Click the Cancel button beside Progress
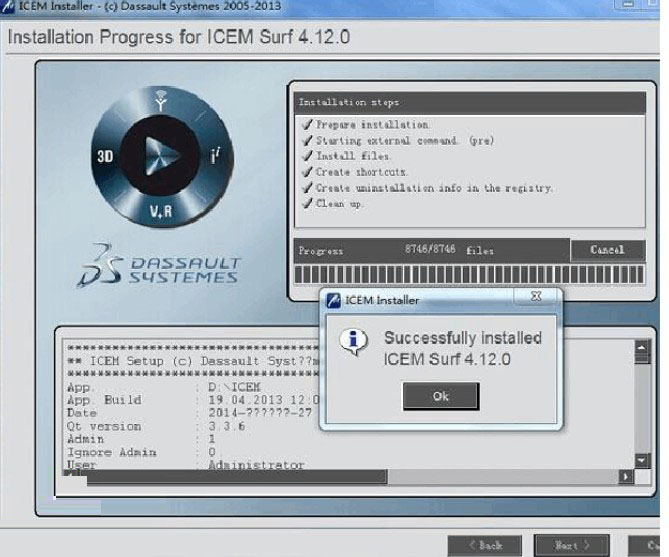669x557 pixels. point(608,250)
